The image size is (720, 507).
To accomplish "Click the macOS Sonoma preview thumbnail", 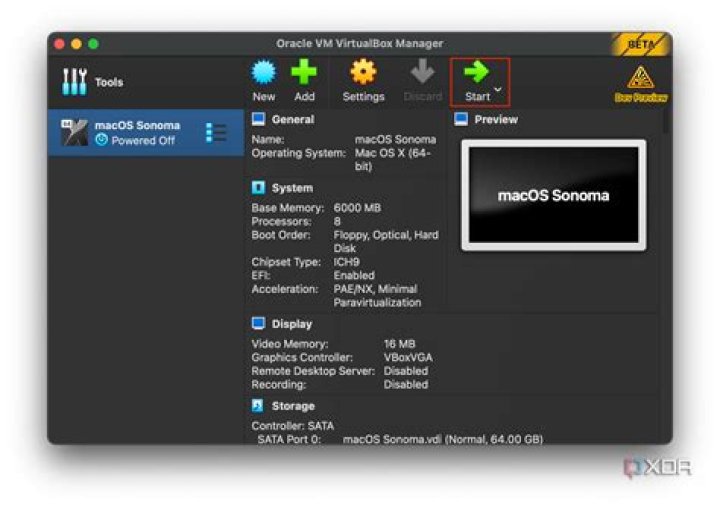I will click(553, 195).
